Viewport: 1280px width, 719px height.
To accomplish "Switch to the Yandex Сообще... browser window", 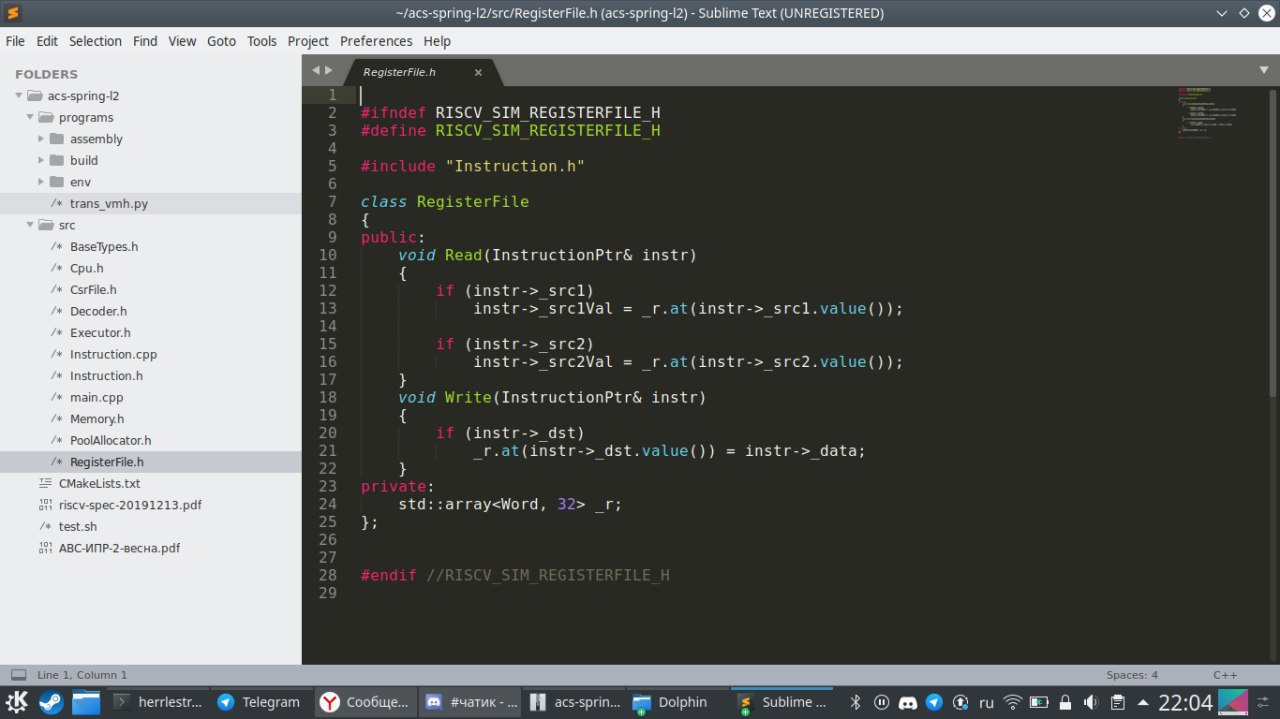I will click(365, 702).
